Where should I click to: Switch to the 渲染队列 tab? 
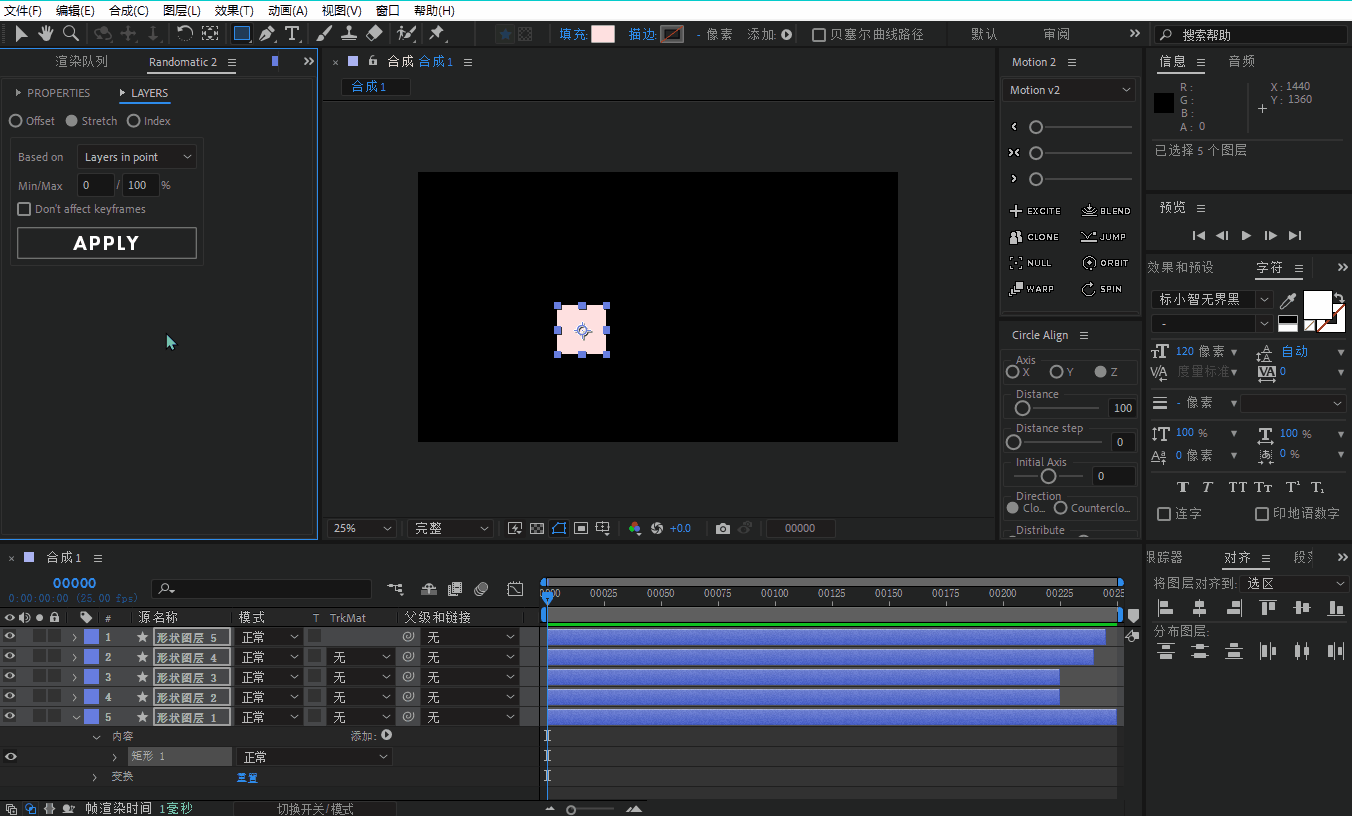coord(81,62)
